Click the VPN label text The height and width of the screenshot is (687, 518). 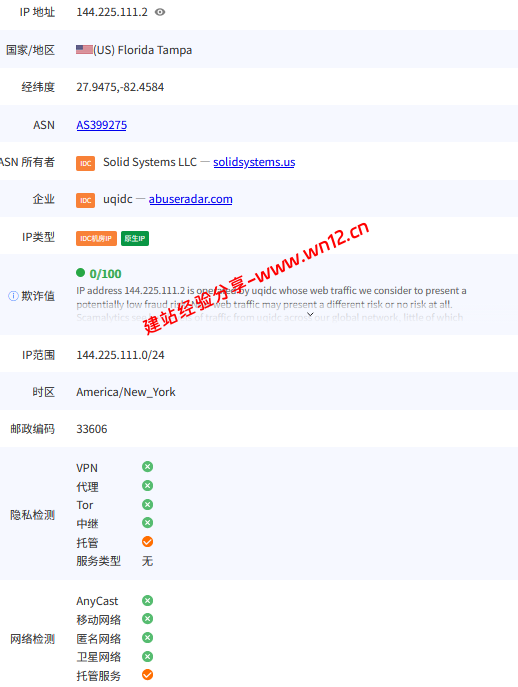click(x=87, y=468)
